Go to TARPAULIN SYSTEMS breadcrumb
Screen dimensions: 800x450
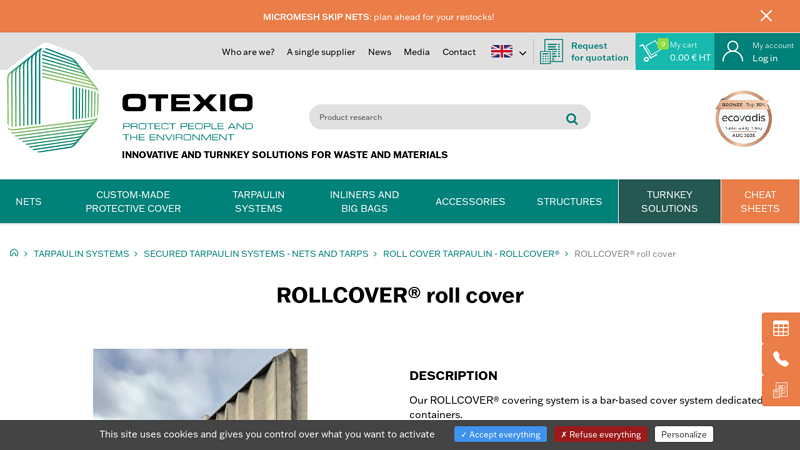[x=81, y=254]
